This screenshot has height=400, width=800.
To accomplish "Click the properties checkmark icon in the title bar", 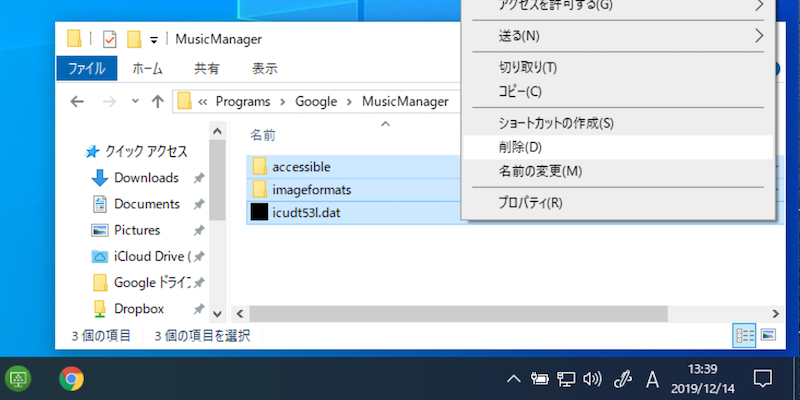I will tap(109, 40).
